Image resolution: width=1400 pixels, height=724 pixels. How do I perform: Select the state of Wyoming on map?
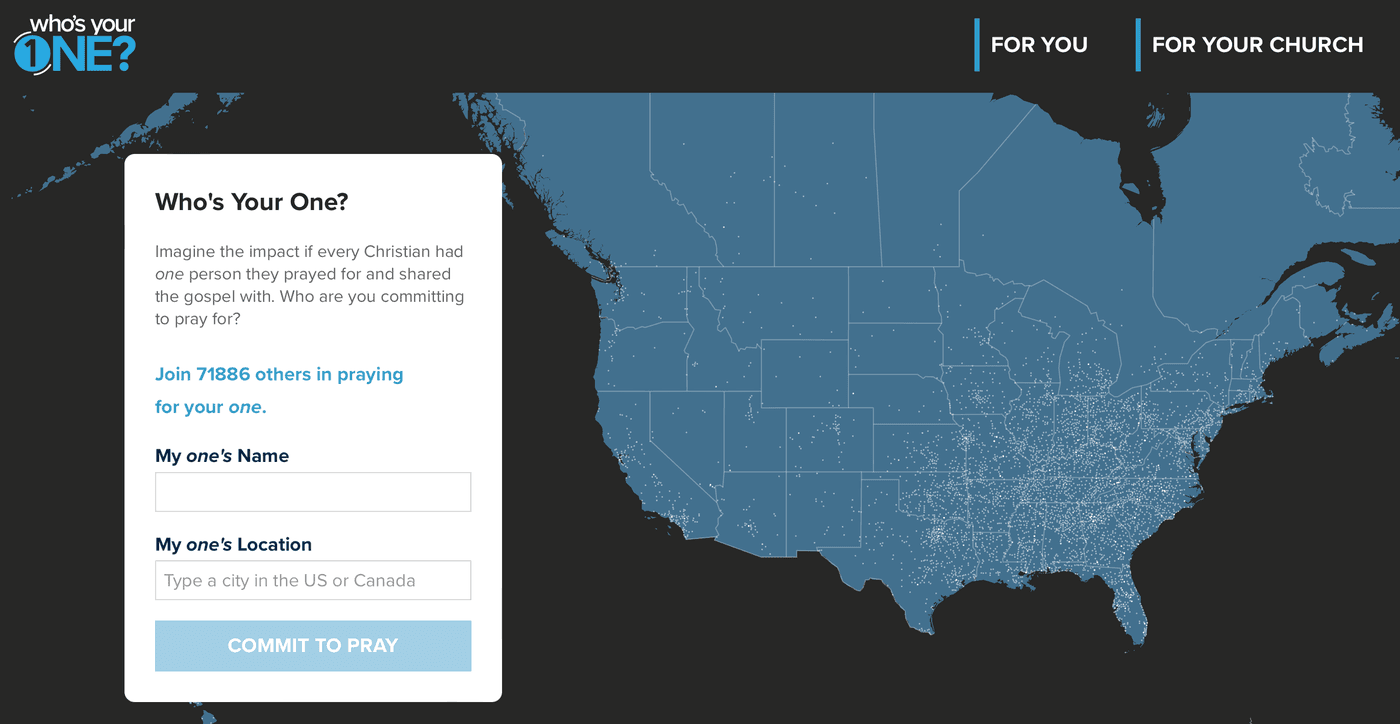point(804,374)
